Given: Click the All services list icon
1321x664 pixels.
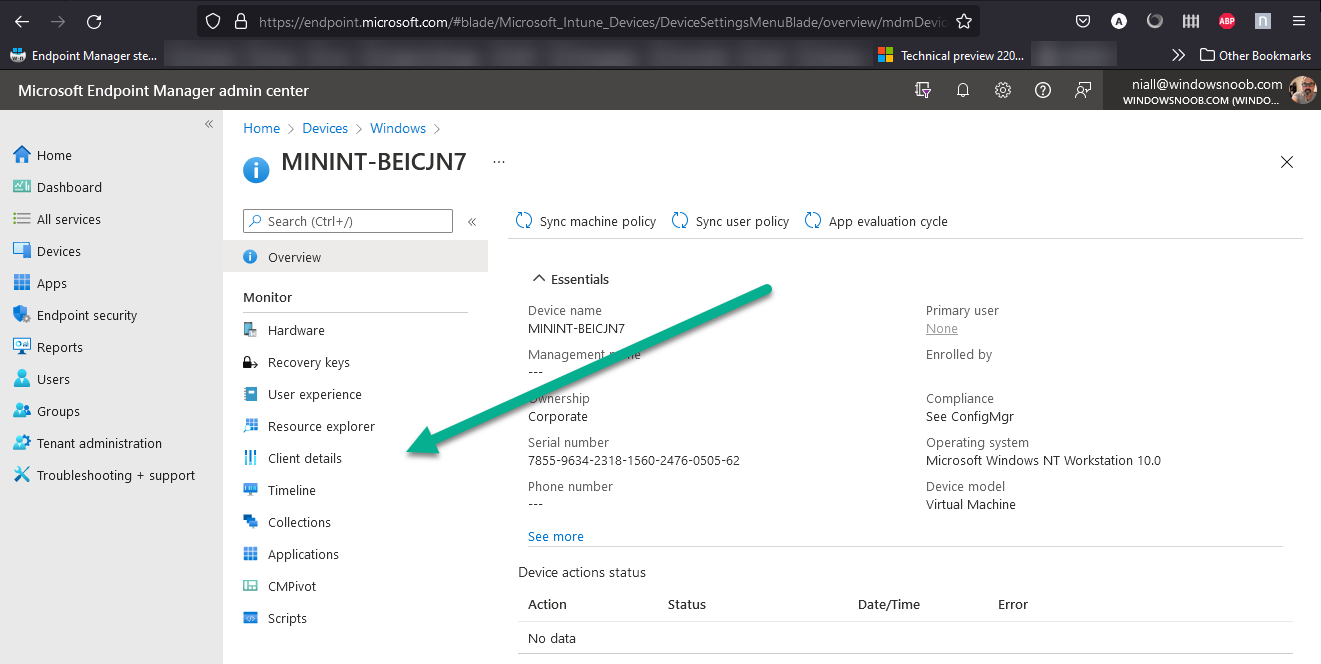Looking at the screenshot, I should coord(22,219).
